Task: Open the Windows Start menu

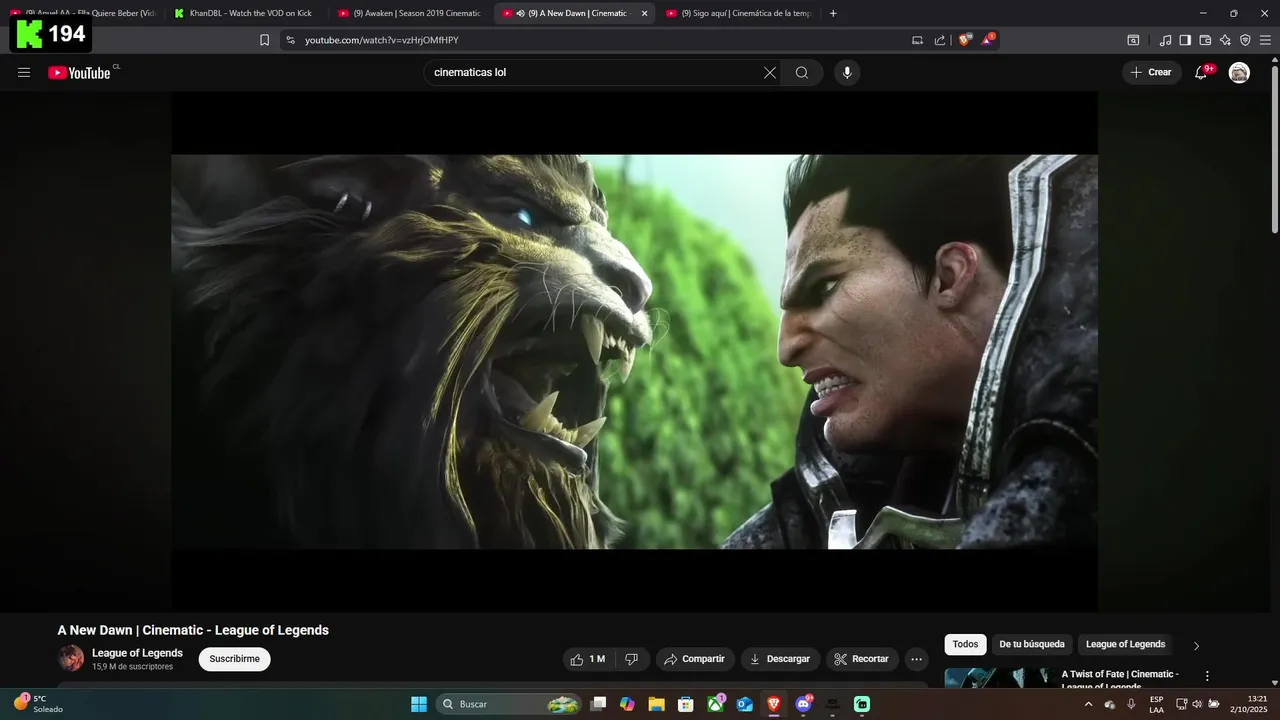Action: coord(419,704)
